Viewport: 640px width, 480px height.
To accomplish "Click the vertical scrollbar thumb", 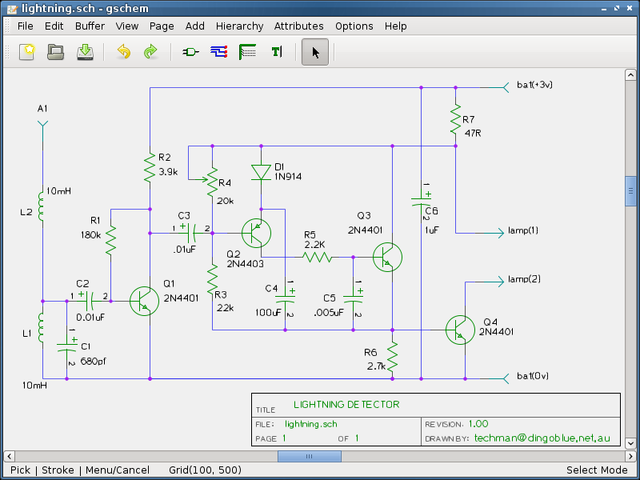I will [631, 189].
